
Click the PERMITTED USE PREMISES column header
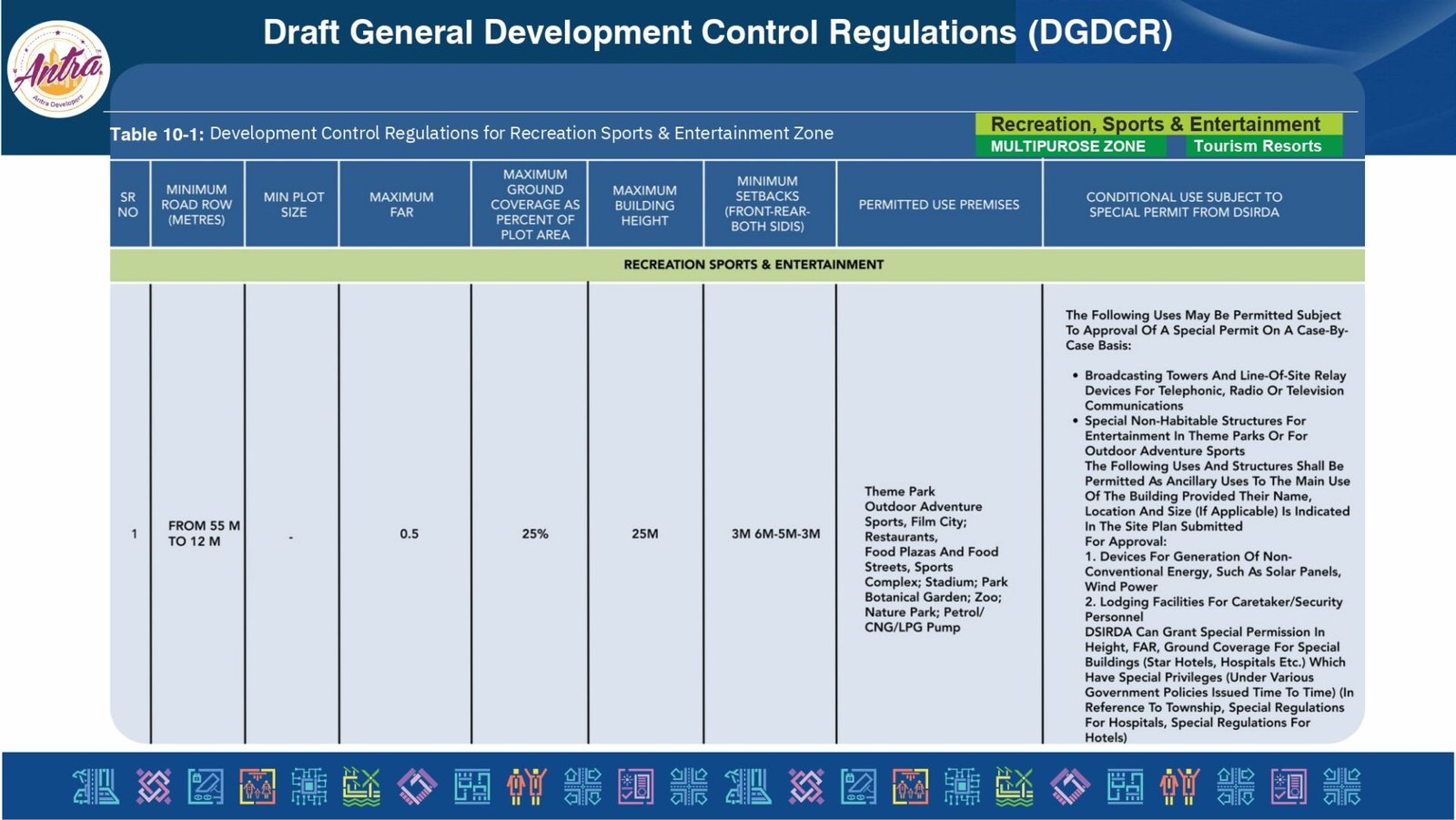[938, 205]
